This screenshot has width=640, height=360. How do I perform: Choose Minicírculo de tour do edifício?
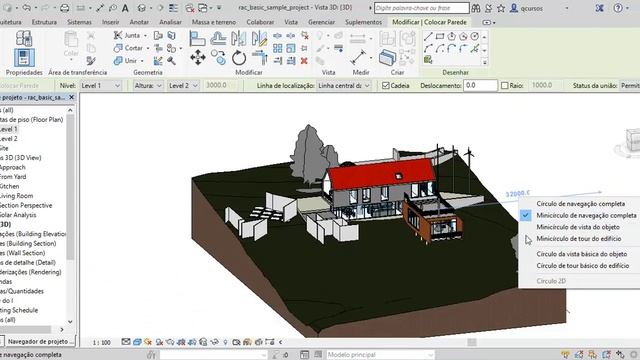579,239
